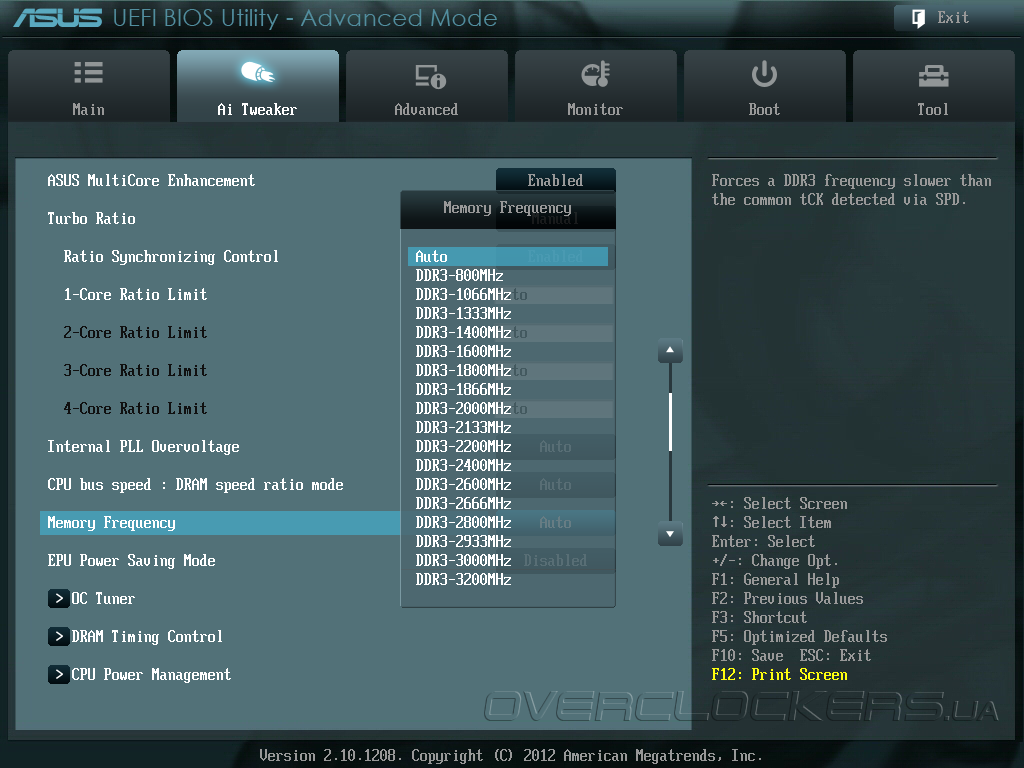This screenshot has width=1024, height=768.
Task: Click the scrollbar up arrow
Action: click(670, 351)
